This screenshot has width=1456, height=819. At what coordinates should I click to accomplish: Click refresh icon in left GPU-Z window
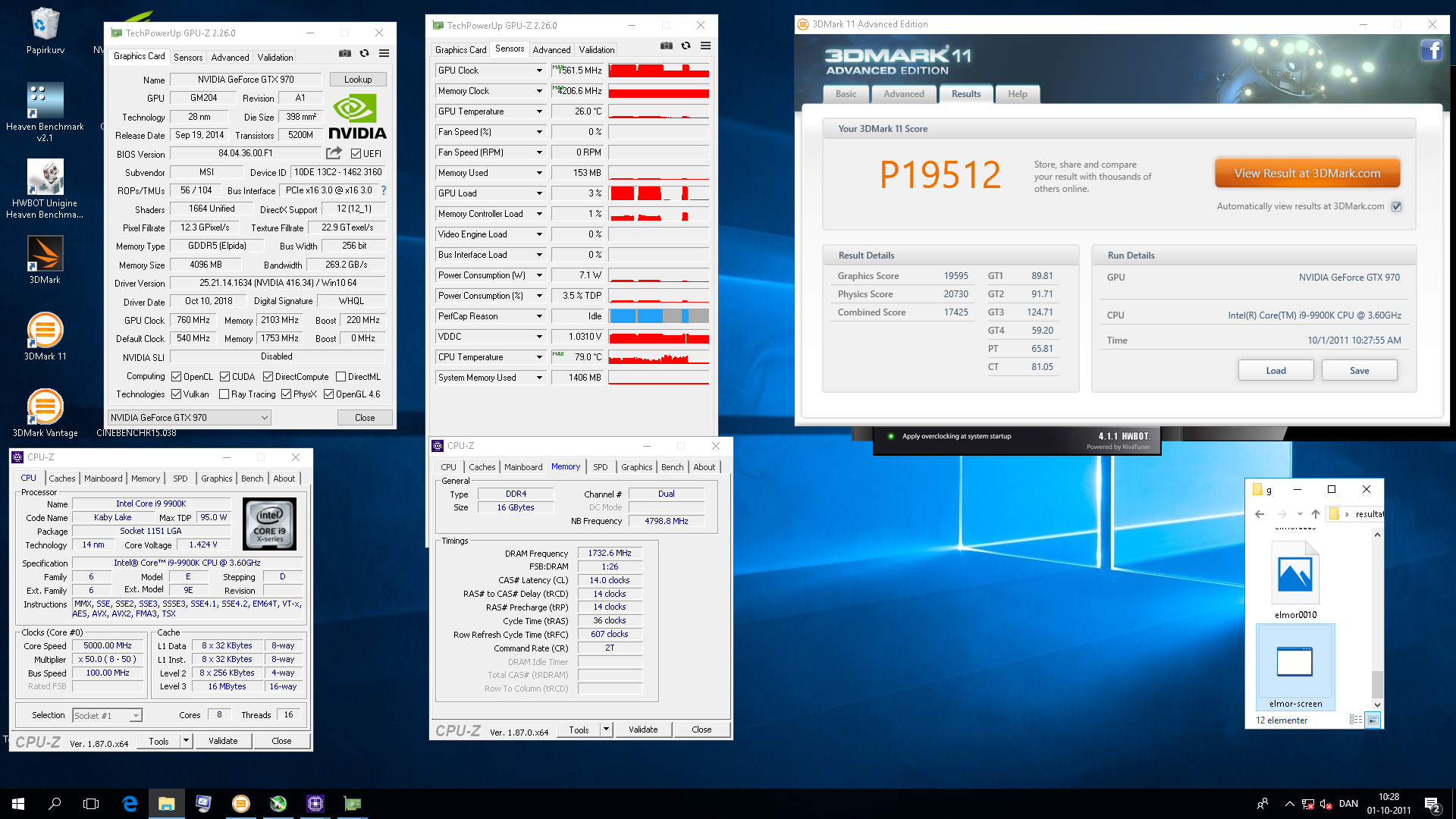click(364, 53)
